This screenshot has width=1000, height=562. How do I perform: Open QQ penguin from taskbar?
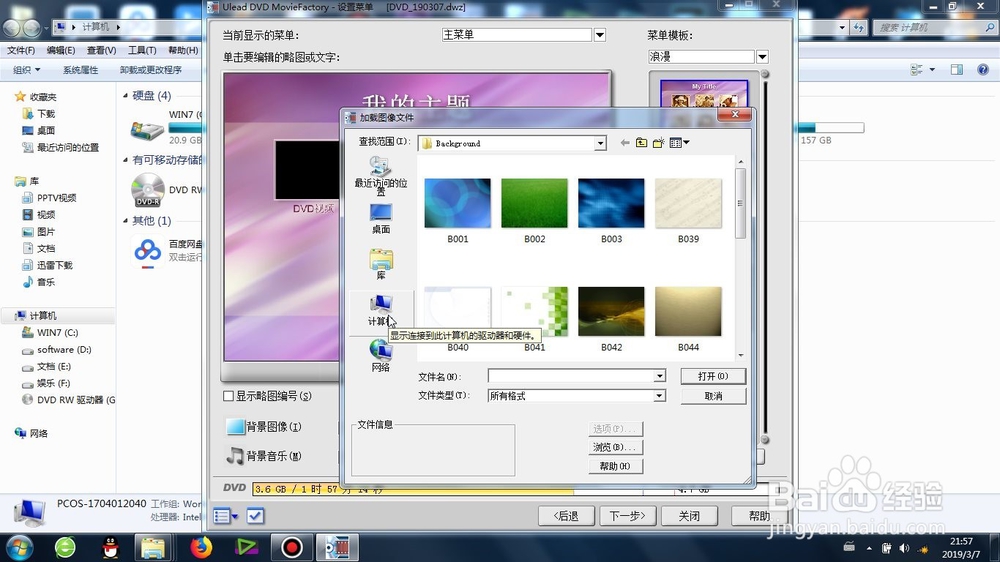[111, 547]
